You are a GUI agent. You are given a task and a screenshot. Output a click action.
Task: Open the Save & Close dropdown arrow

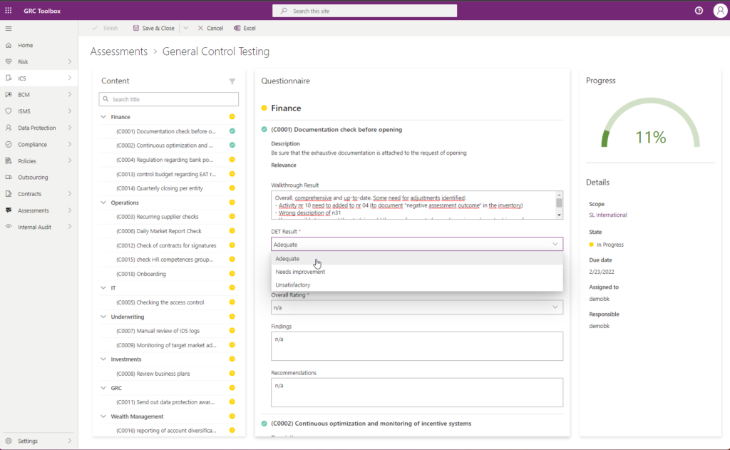tap(186, 28)
